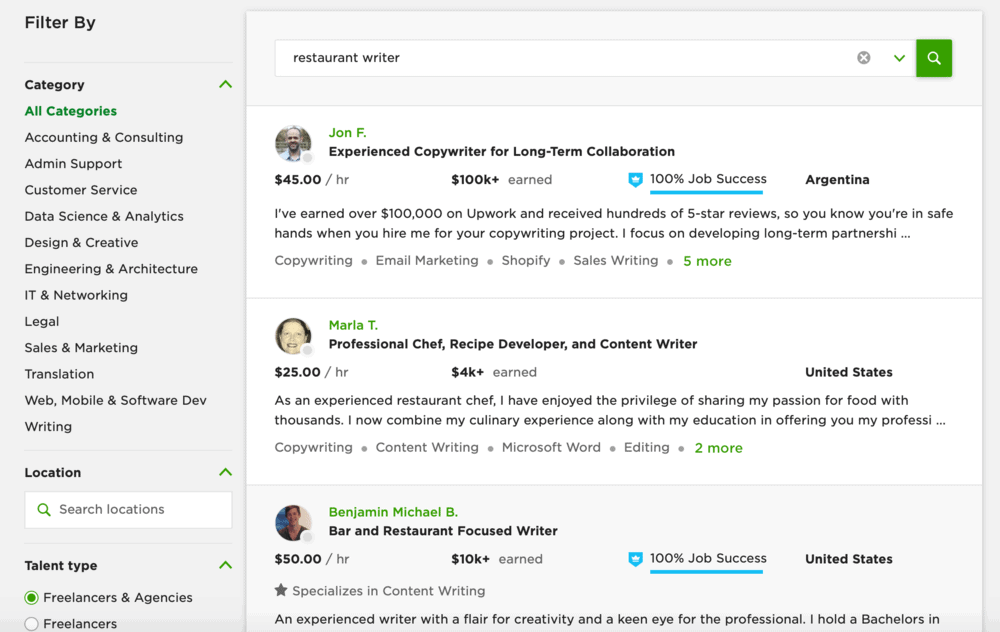The width and height of the screenshot is (1000, 632).
Task: Clear the search query with the X icon
Action: coord(863,57)
